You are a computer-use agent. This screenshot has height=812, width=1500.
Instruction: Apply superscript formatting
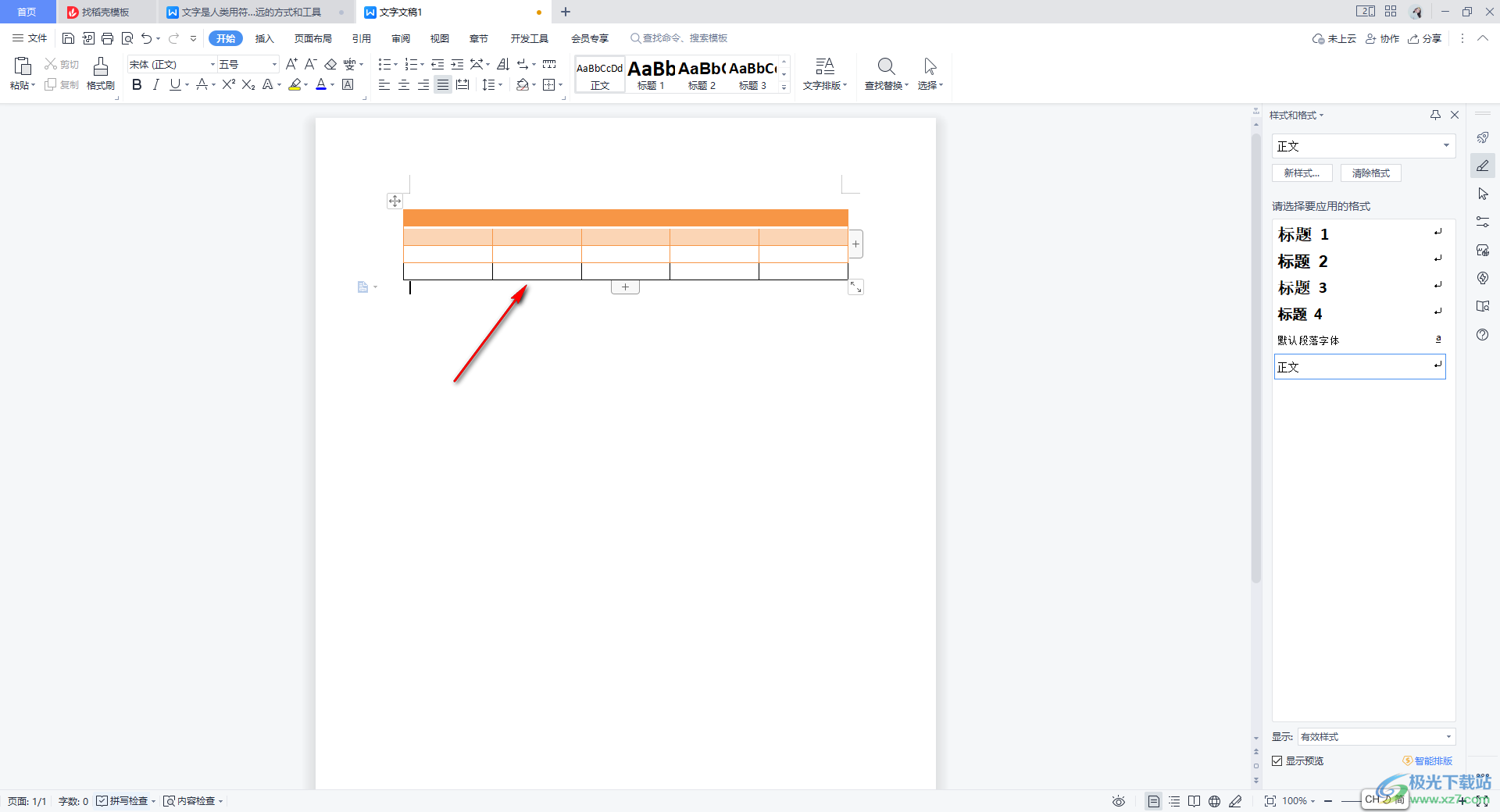click(x=229, y=84)
